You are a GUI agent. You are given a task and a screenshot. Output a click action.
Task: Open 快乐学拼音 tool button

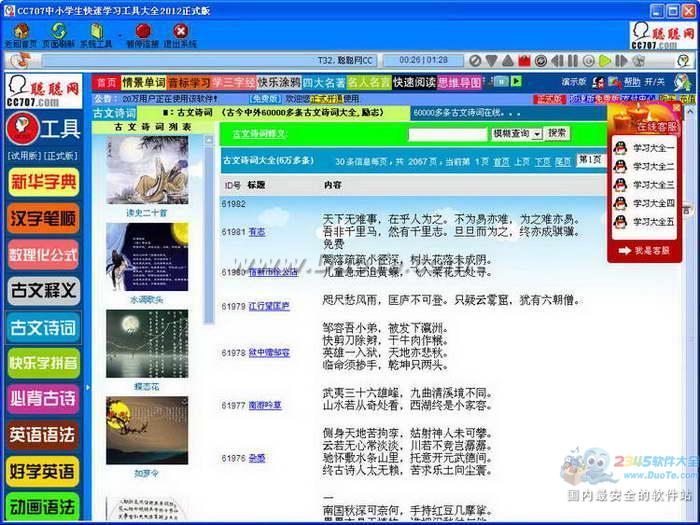click(44, 363)
